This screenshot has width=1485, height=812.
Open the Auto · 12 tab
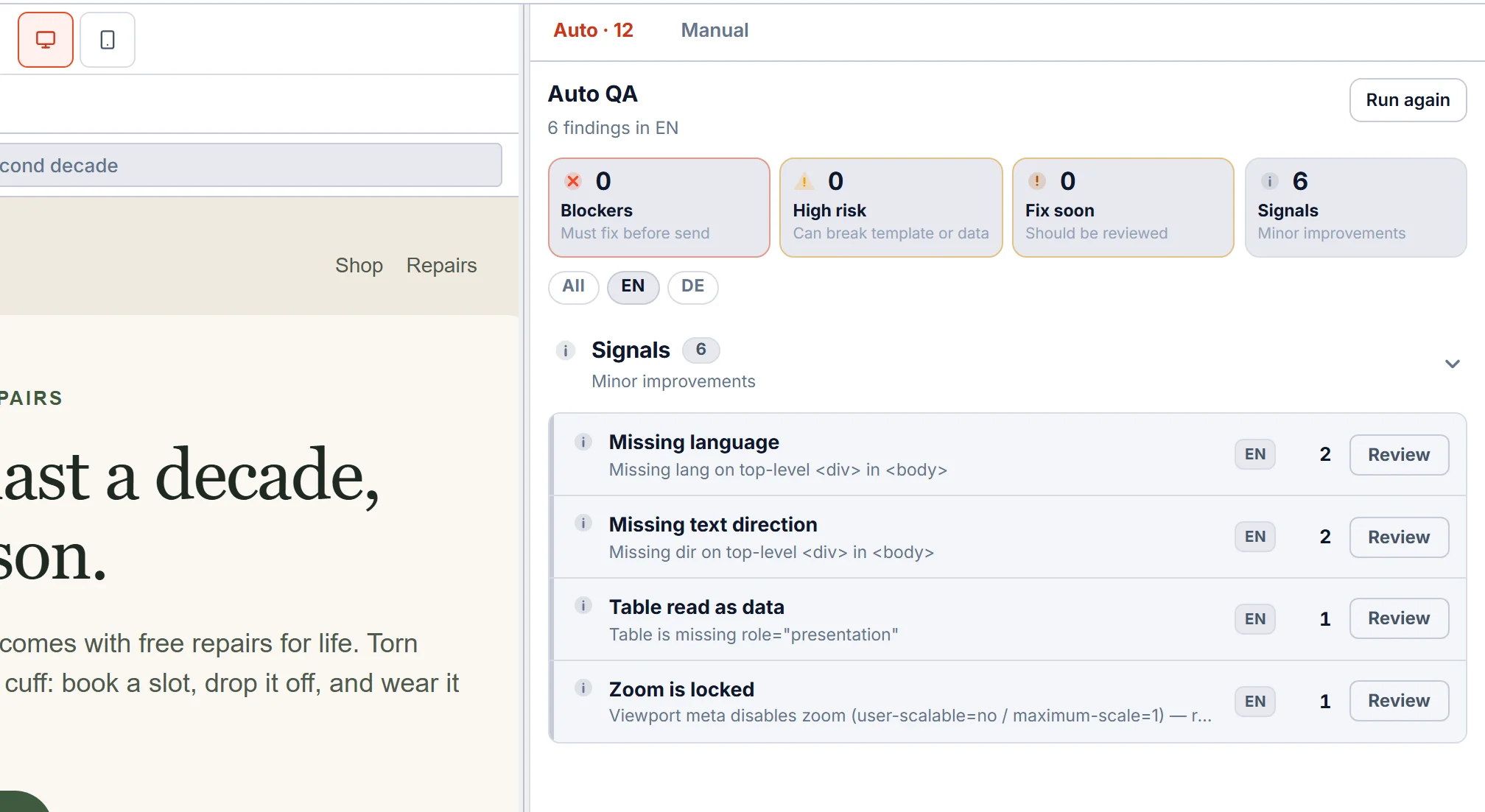(x=593, y=30)
